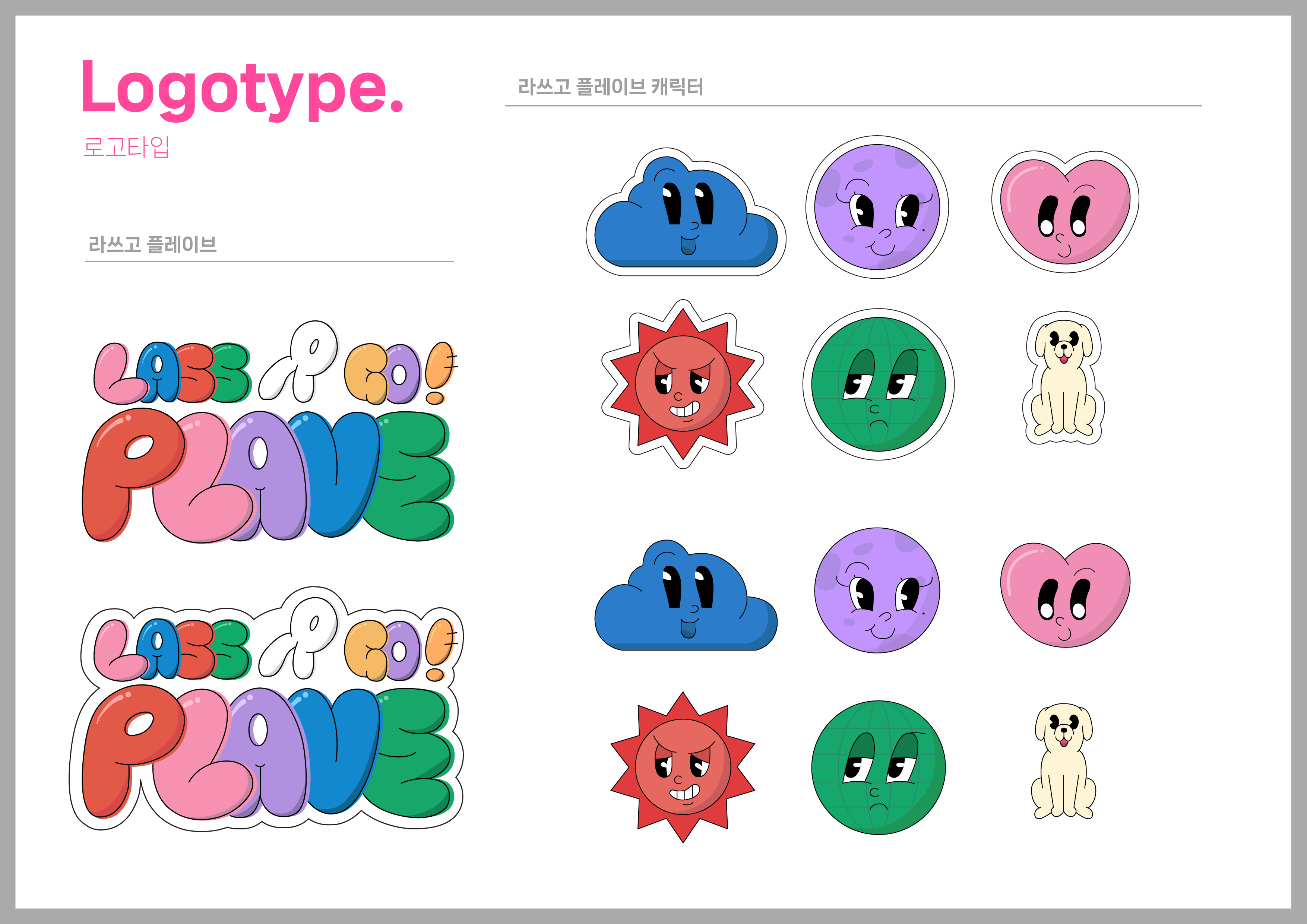
Task: Click the green globe sticker with outline
Action: (879, 384)
